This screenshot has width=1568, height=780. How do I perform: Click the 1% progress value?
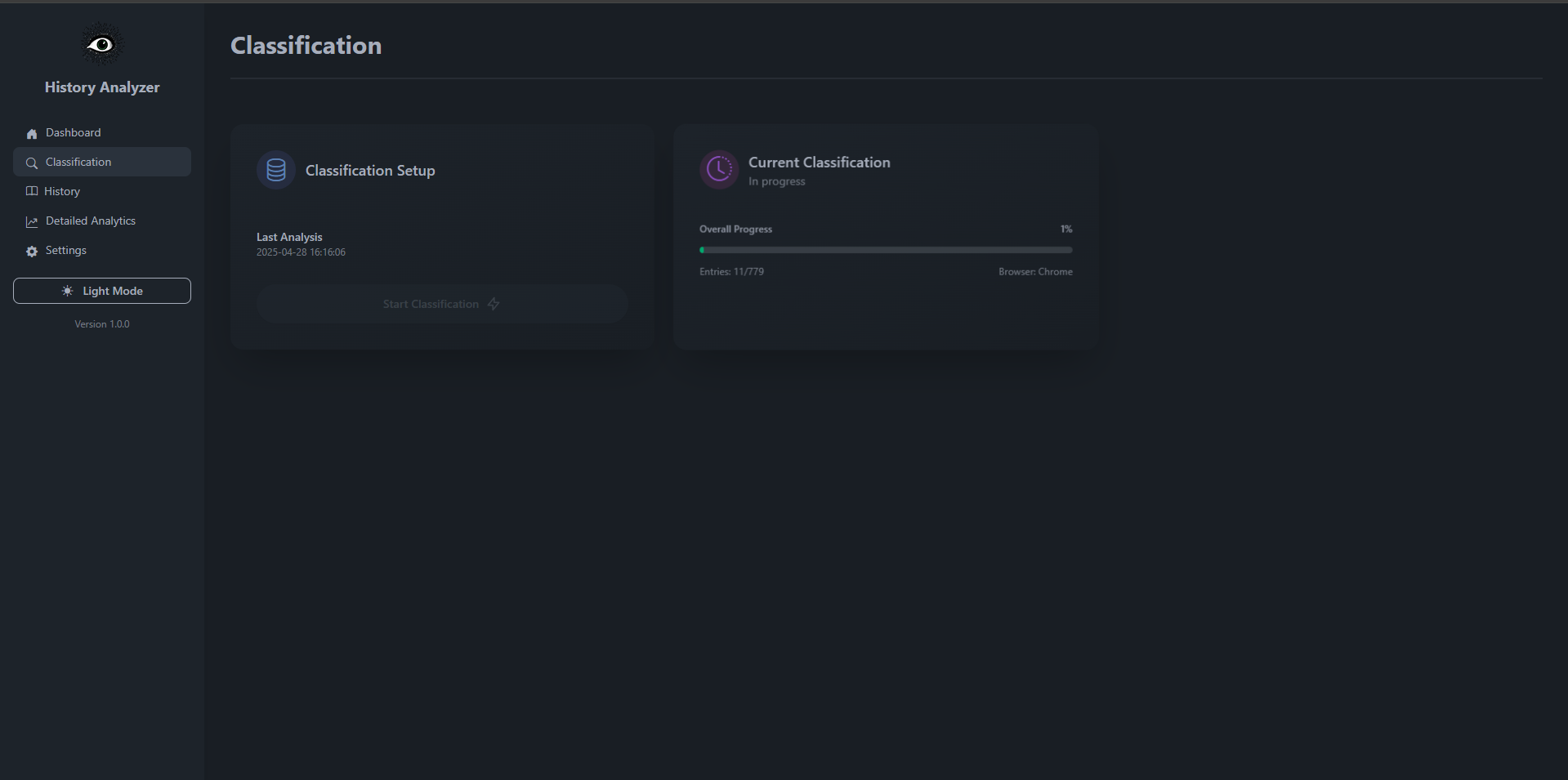(x=1066, y=229)
